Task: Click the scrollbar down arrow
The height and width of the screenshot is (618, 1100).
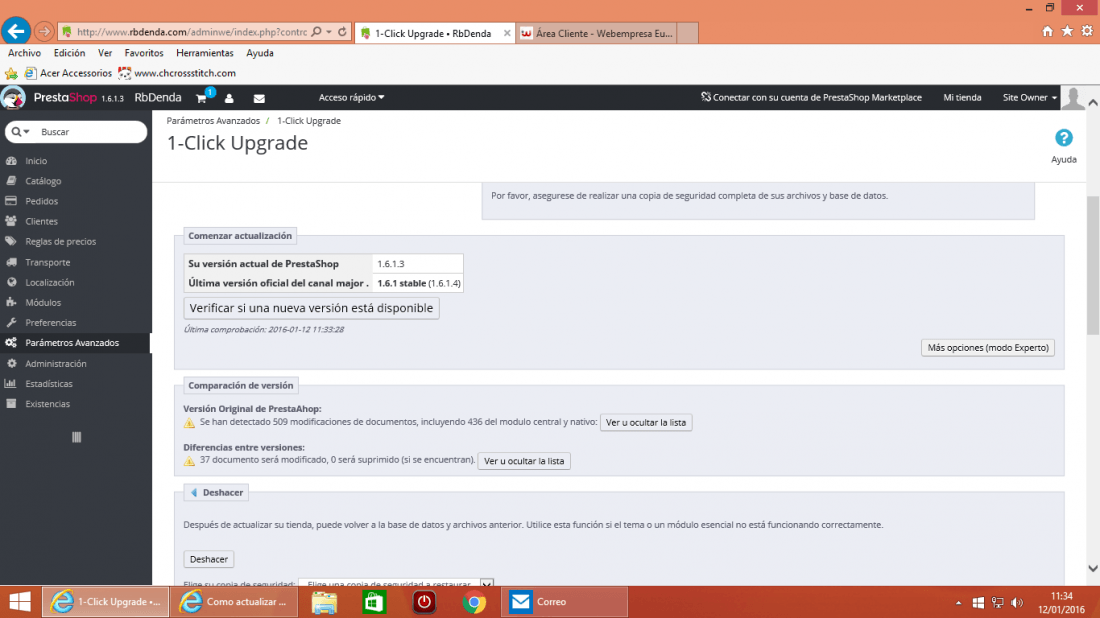Action: pyautogui.click(x=1092, y=568)
